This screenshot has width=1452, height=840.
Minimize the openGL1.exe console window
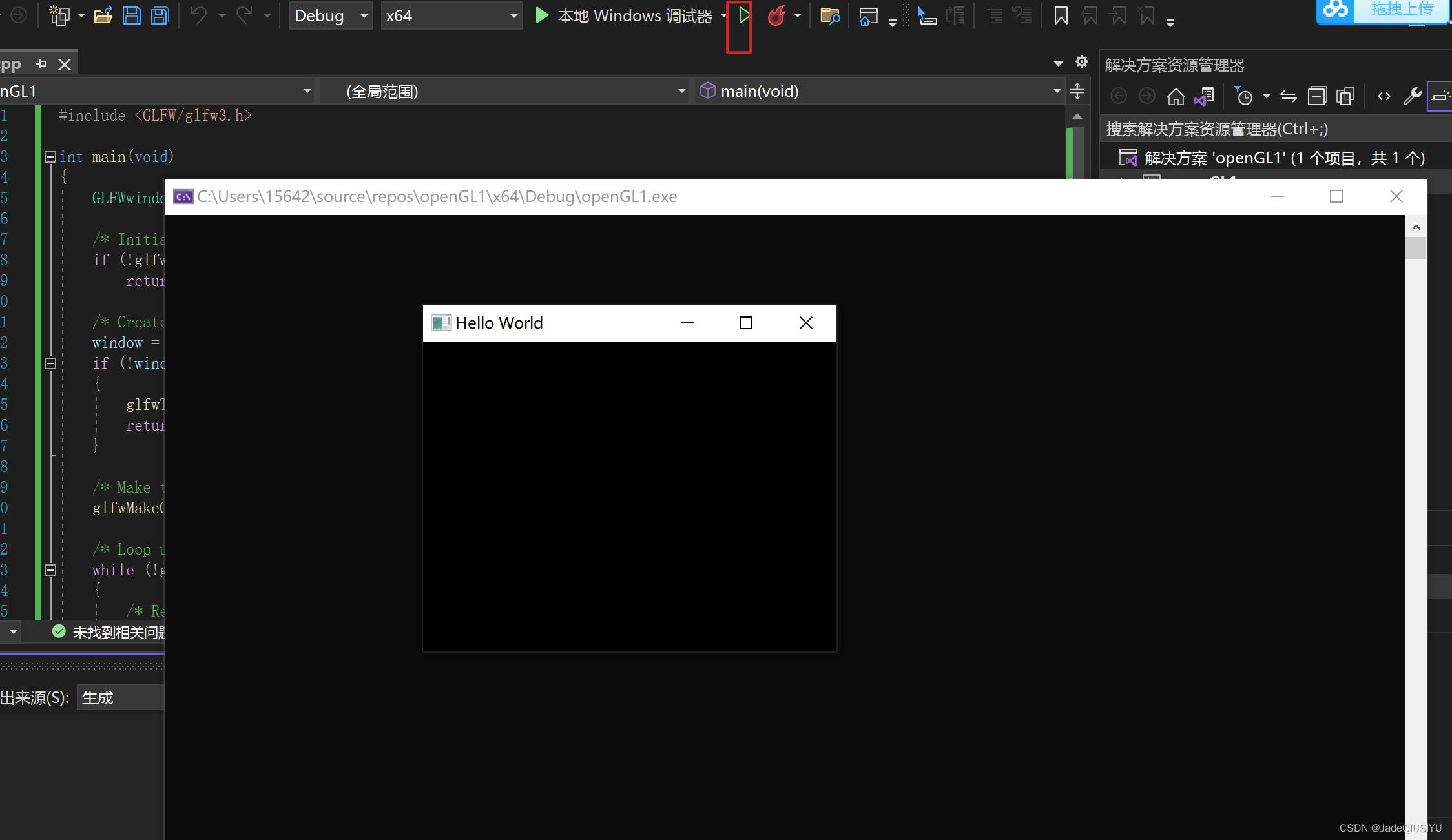(x=1277, y=196)
